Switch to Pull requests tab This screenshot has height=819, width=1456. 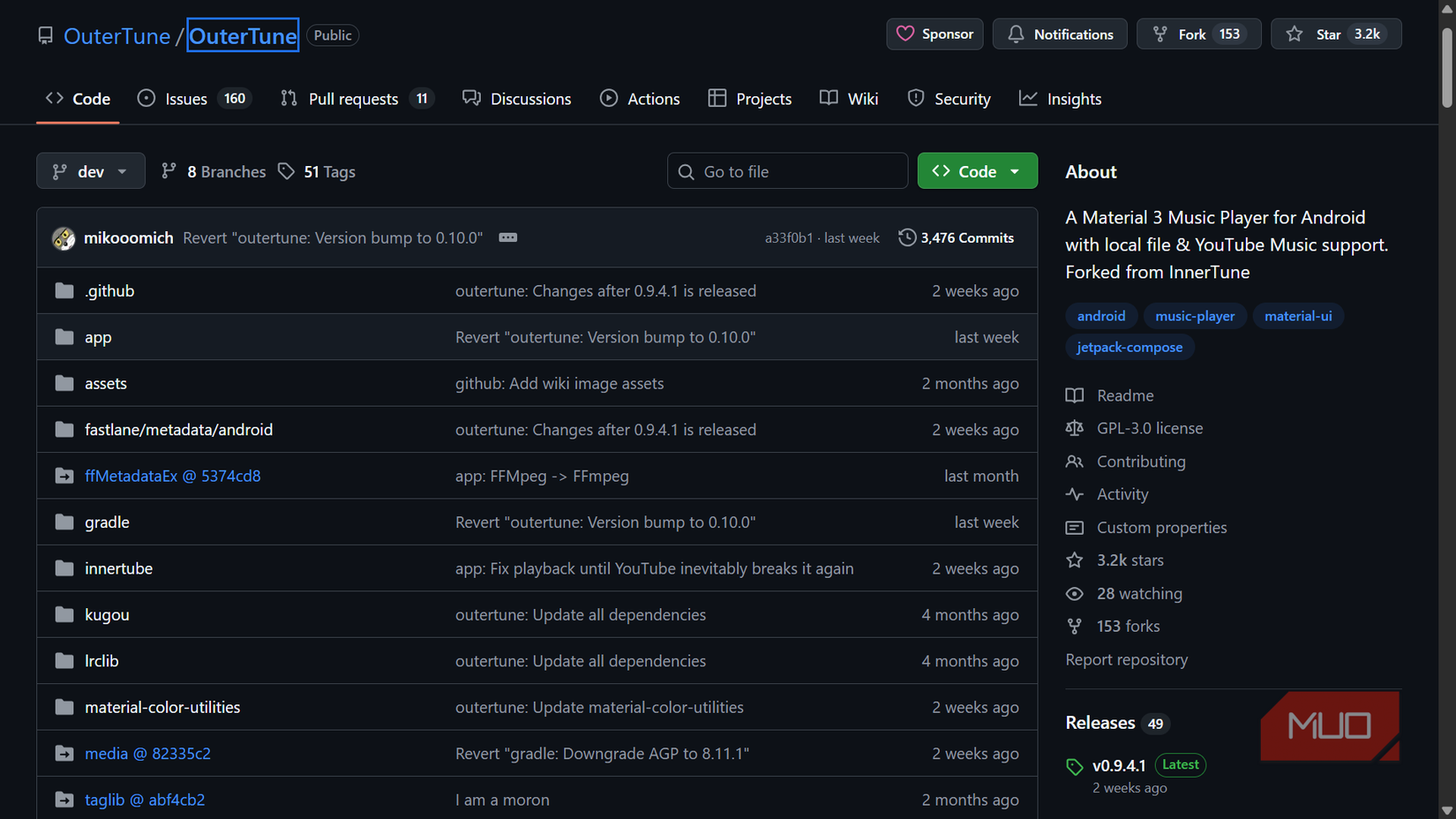point(356,99)
